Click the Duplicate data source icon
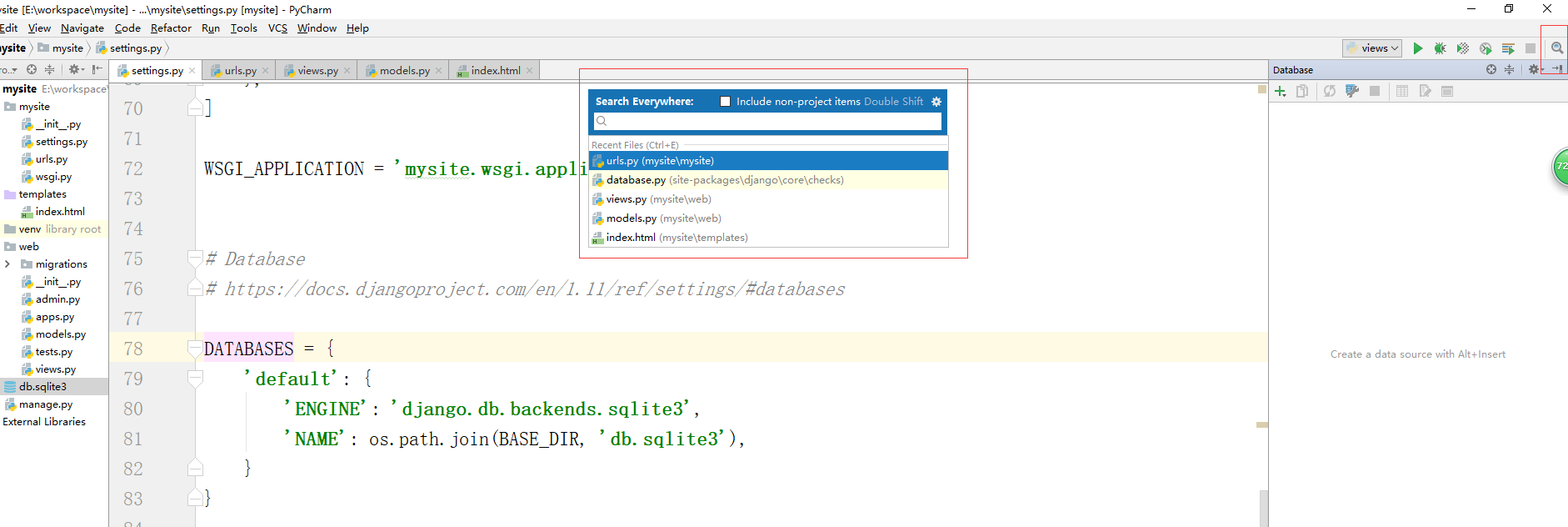 click(x=1302, y=91)
